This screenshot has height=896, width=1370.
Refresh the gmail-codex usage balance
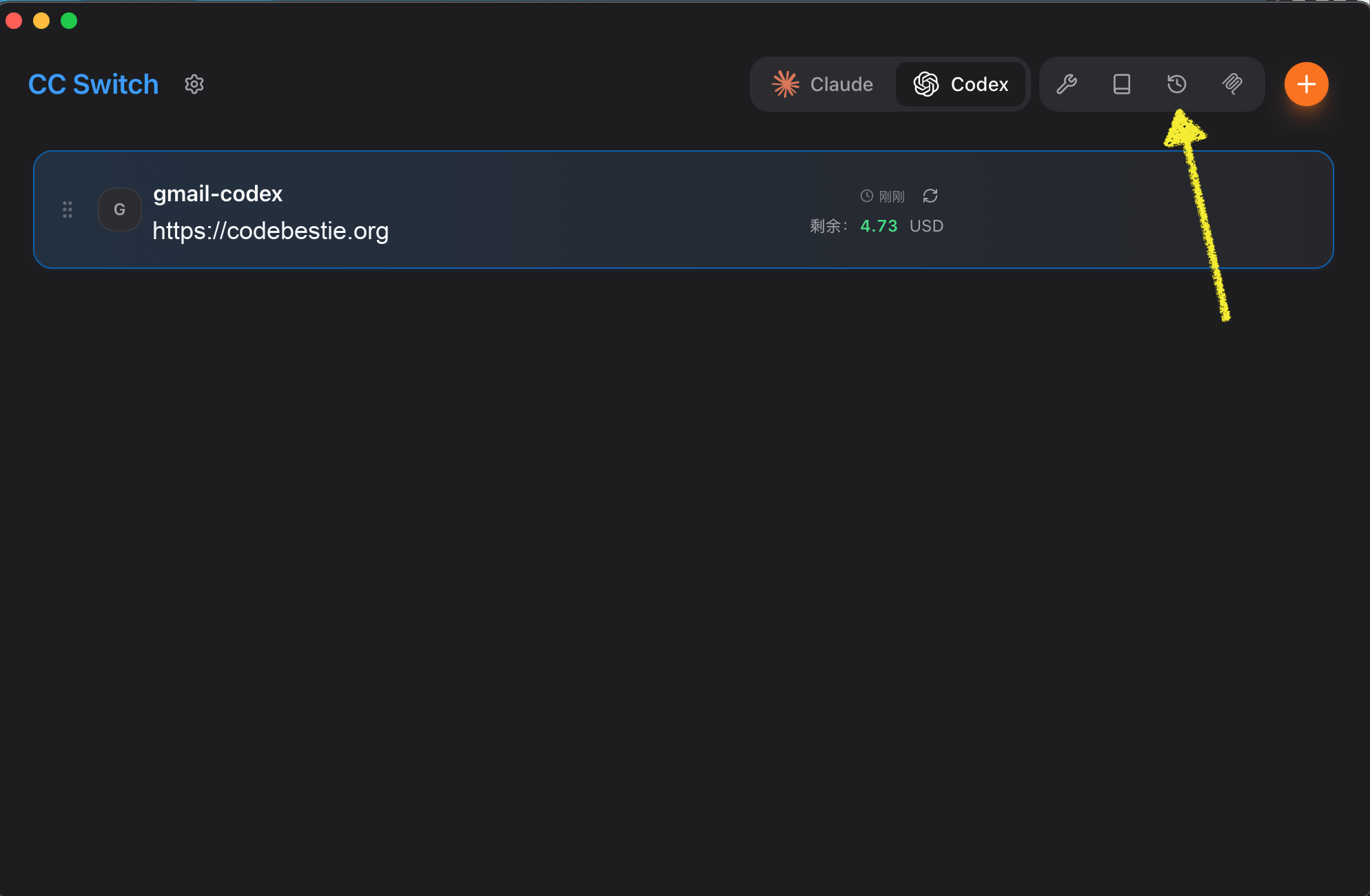930,196
